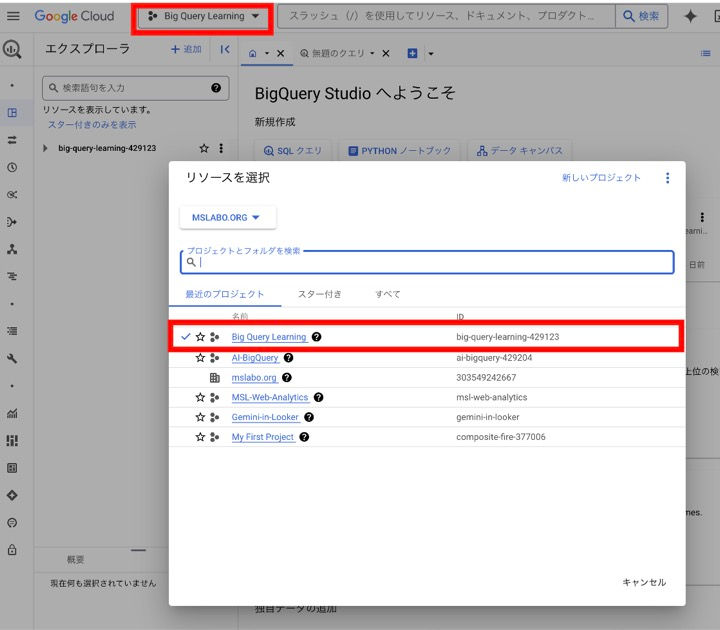720x630 pixels.
Task: Open the mslabo.org organization link
Action: (254, 377)
